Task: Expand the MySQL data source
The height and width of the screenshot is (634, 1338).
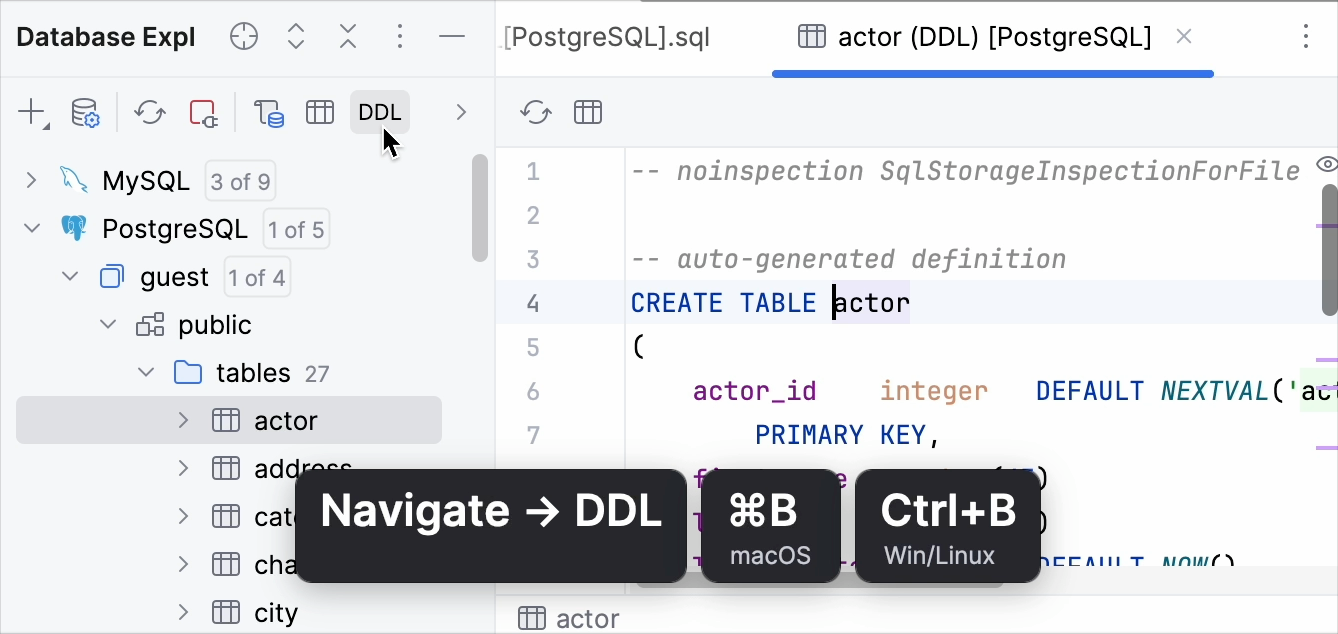Action: tap(31, 180)
